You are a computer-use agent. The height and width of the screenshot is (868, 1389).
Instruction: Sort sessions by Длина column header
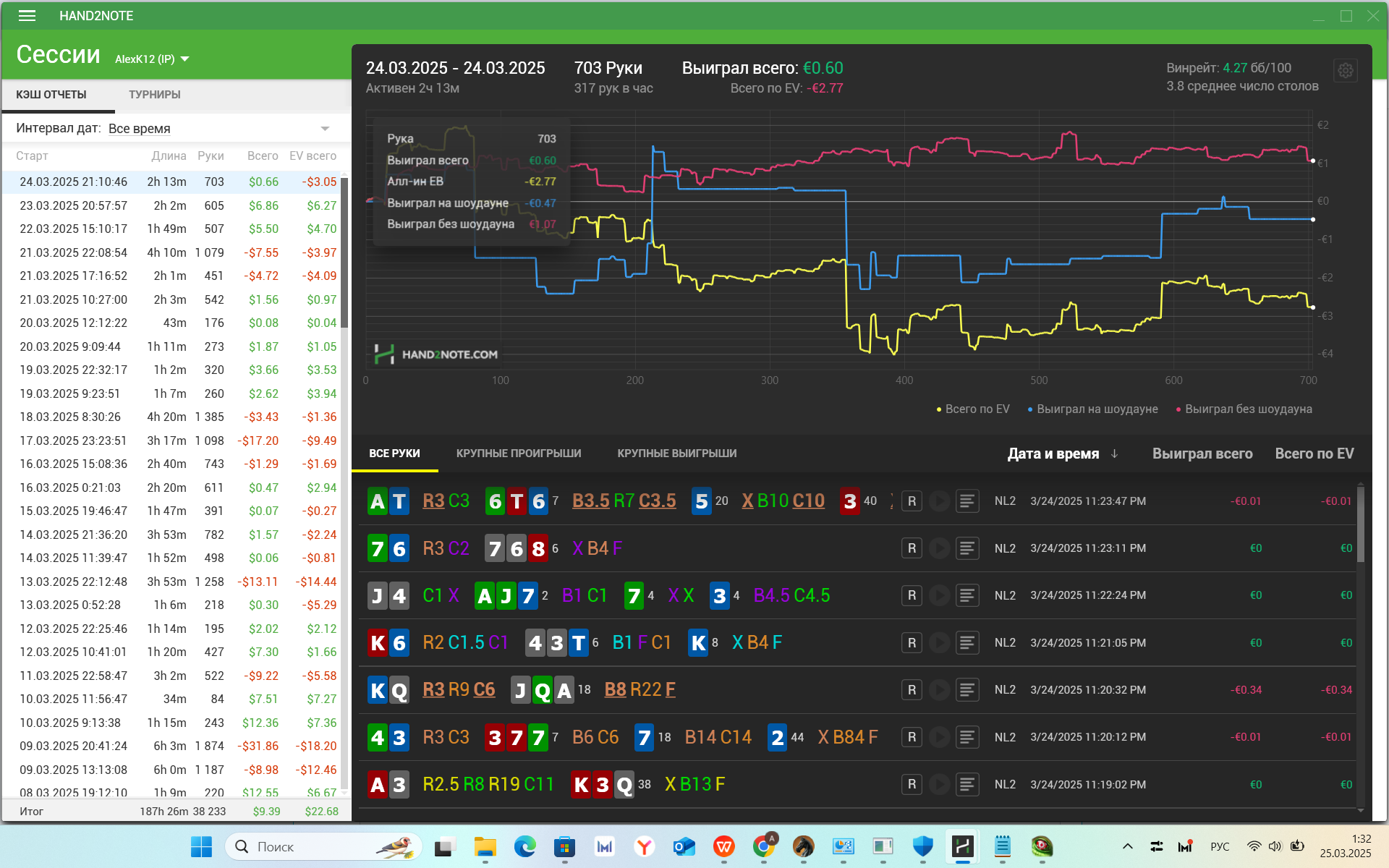(x=169, y=156)
